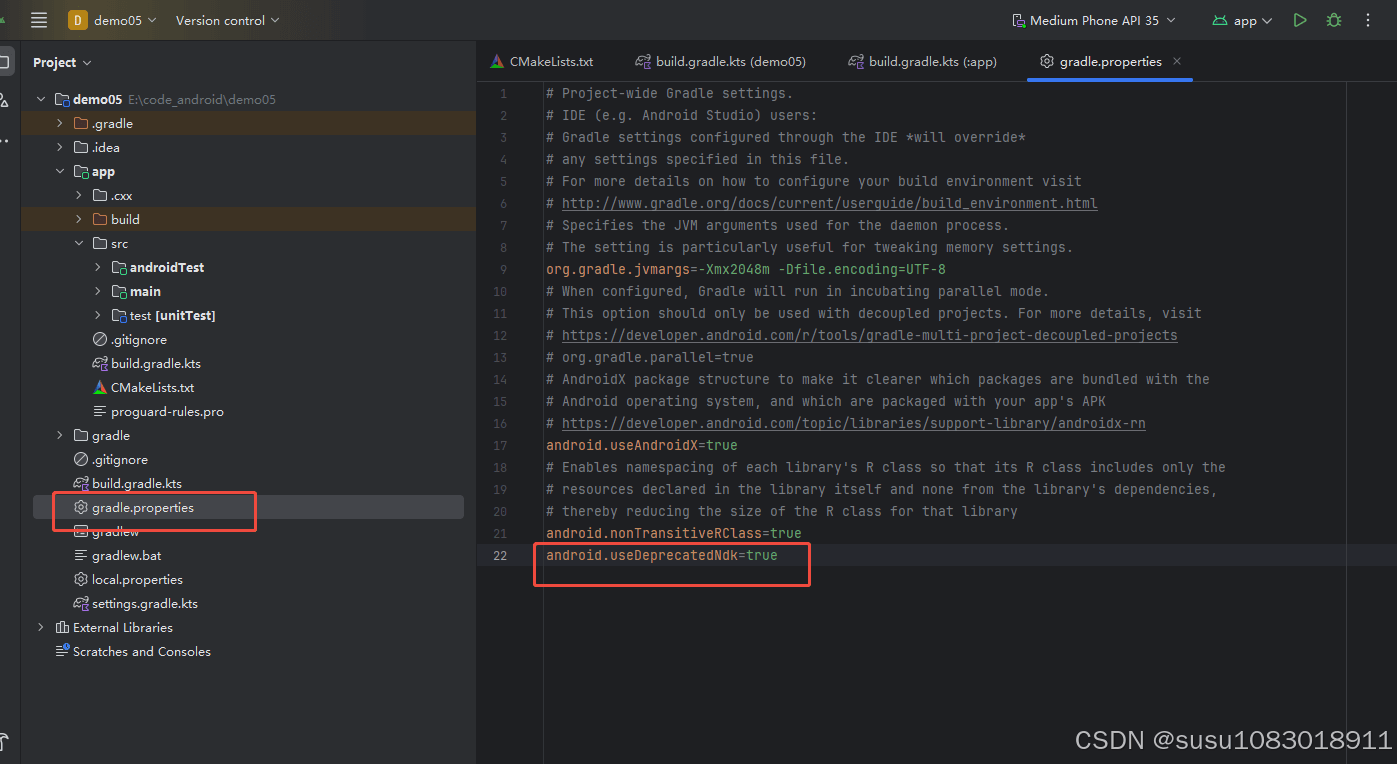
Task: Close the gradle.properties editor tab
Action: click(1177, 61)
